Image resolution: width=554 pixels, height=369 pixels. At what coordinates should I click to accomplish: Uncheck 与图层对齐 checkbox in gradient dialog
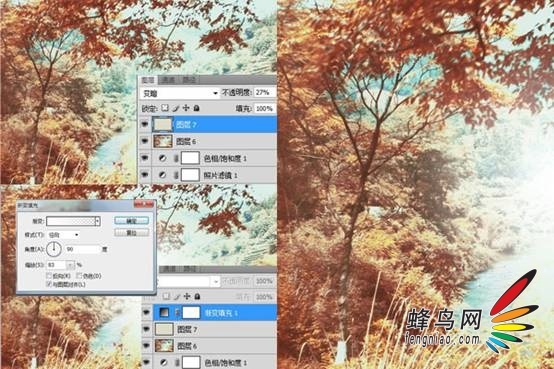click(x=49, y=284)
